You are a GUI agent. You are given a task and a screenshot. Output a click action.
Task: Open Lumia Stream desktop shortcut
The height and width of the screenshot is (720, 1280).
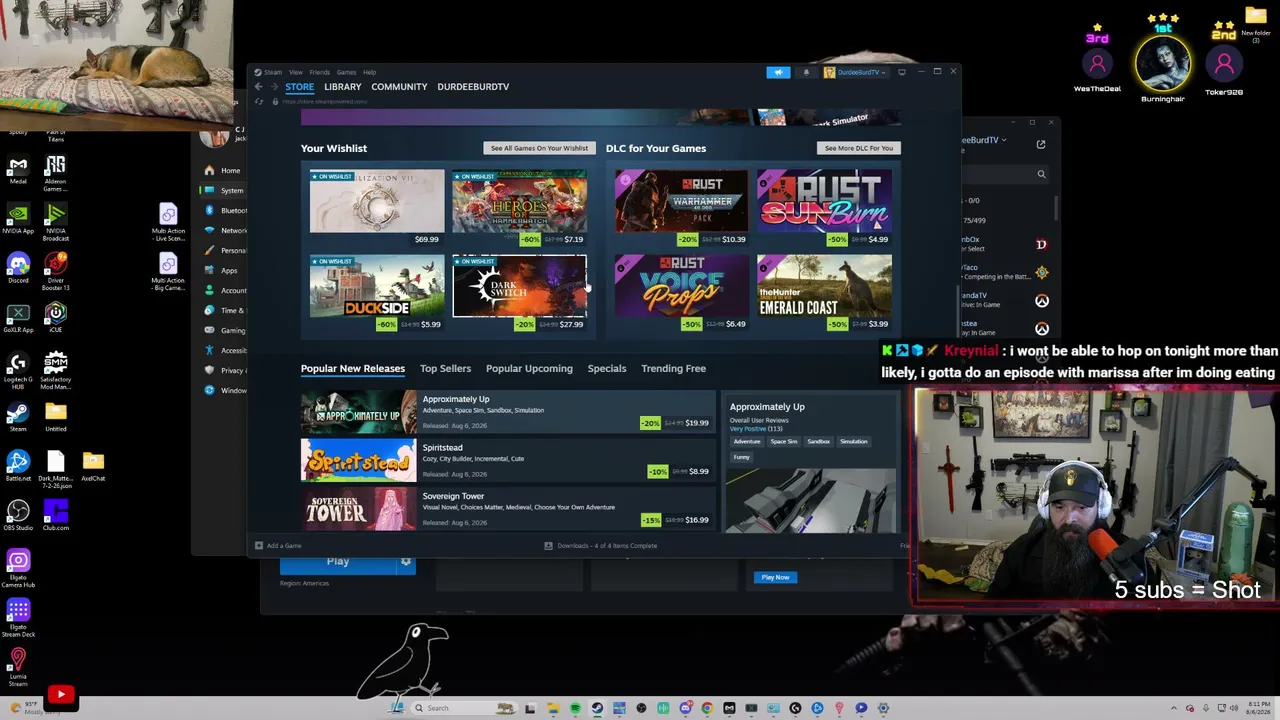click(x=18, y=667)
